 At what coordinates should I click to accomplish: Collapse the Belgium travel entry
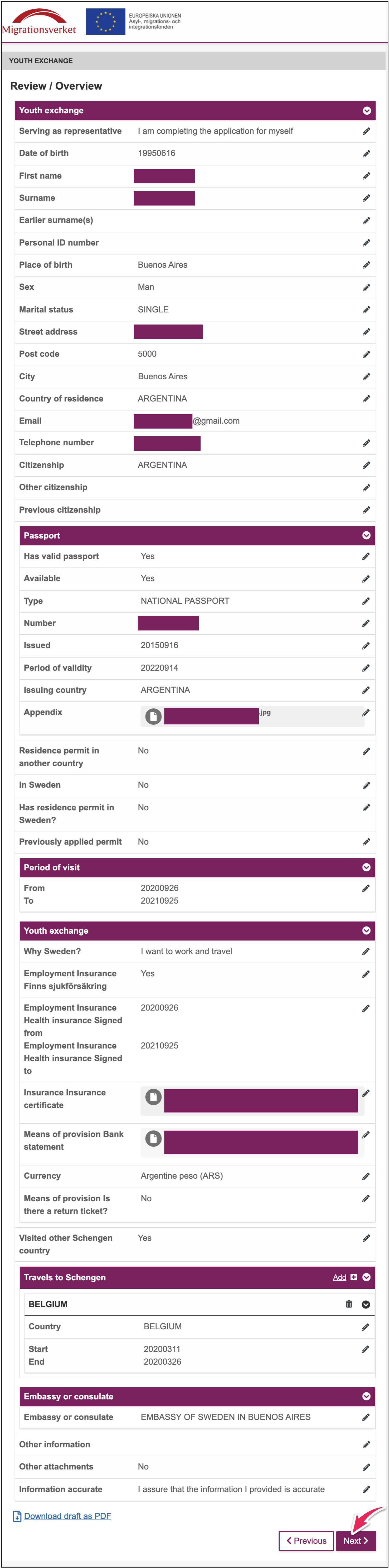[x=366, y=1305]
